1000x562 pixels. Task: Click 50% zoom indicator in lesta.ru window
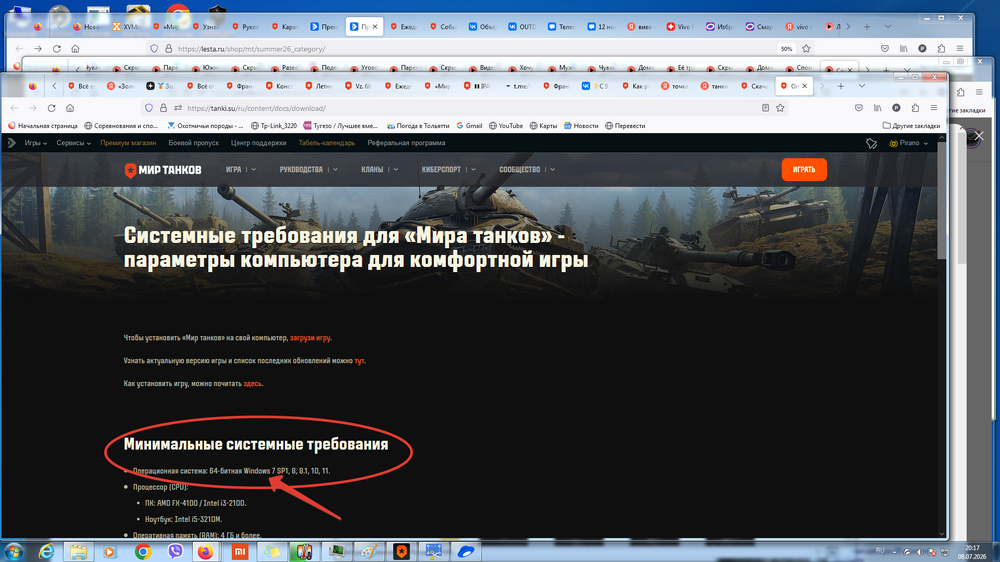click(786, 48)
